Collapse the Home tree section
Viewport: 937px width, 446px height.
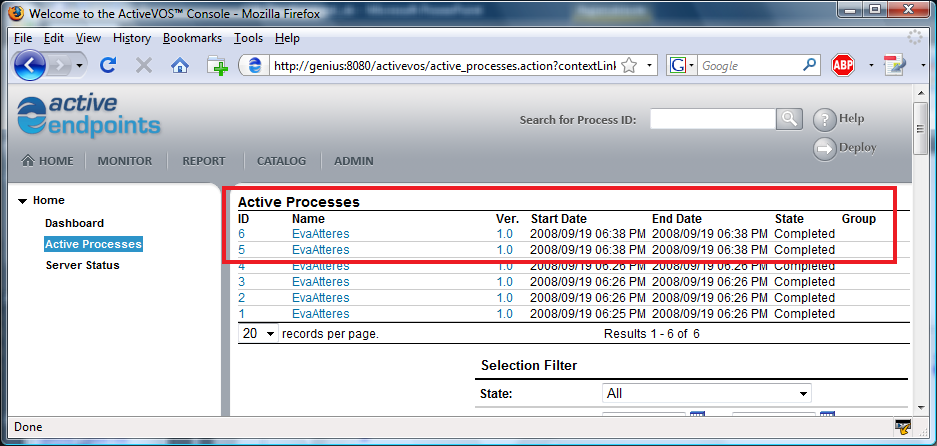click(x=23, y=201)
